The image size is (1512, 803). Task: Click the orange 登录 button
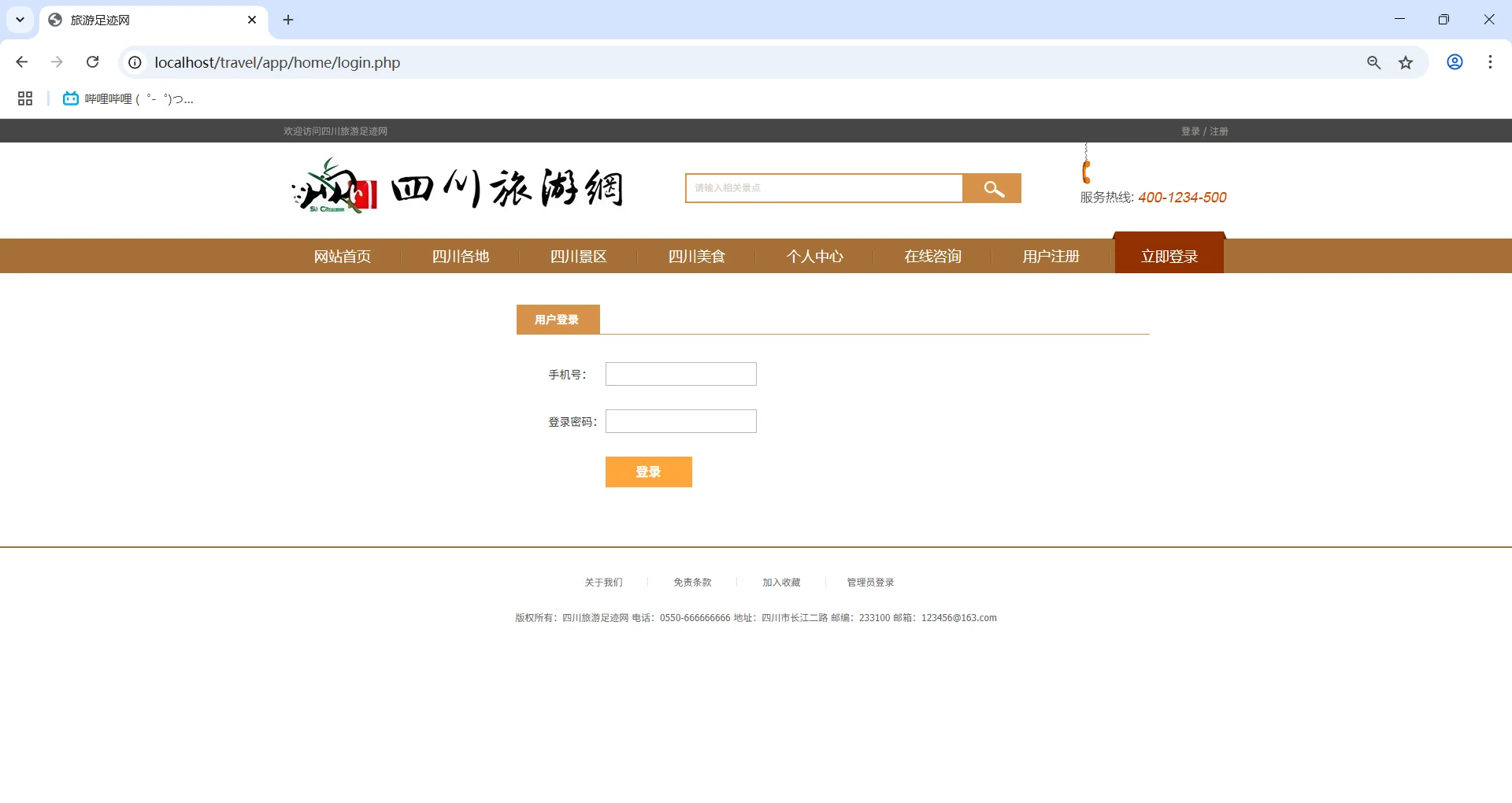(648, 472)
